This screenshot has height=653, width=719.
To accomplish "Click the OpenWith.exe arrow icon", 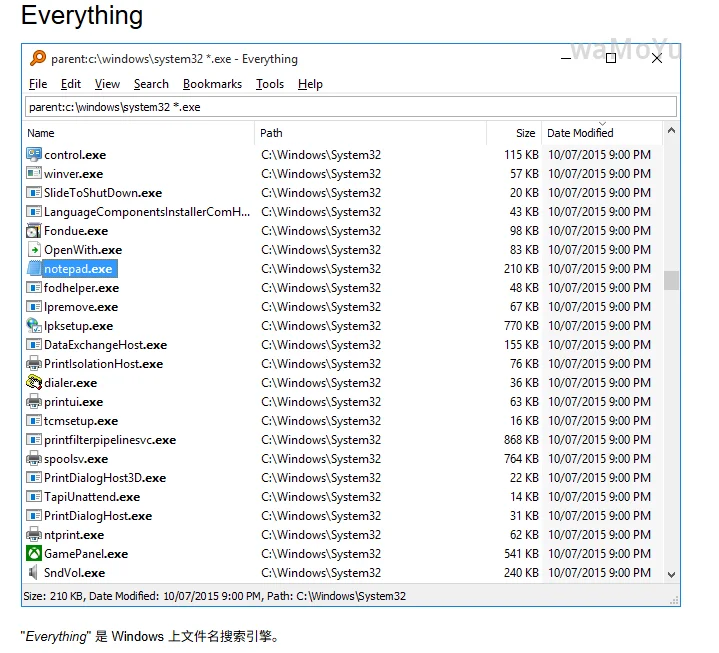I will coord(34,249).
